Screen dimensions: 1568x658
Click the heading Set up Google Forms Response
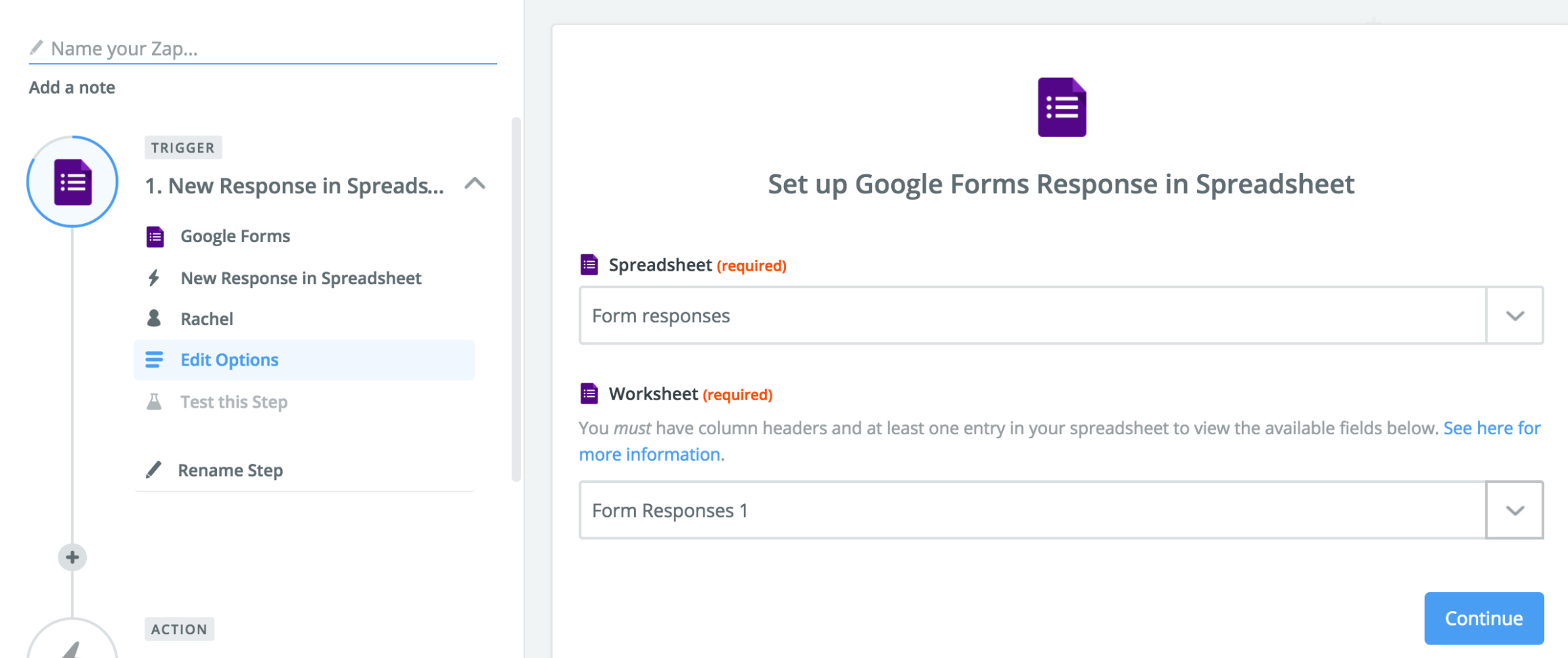[1061, 184]
